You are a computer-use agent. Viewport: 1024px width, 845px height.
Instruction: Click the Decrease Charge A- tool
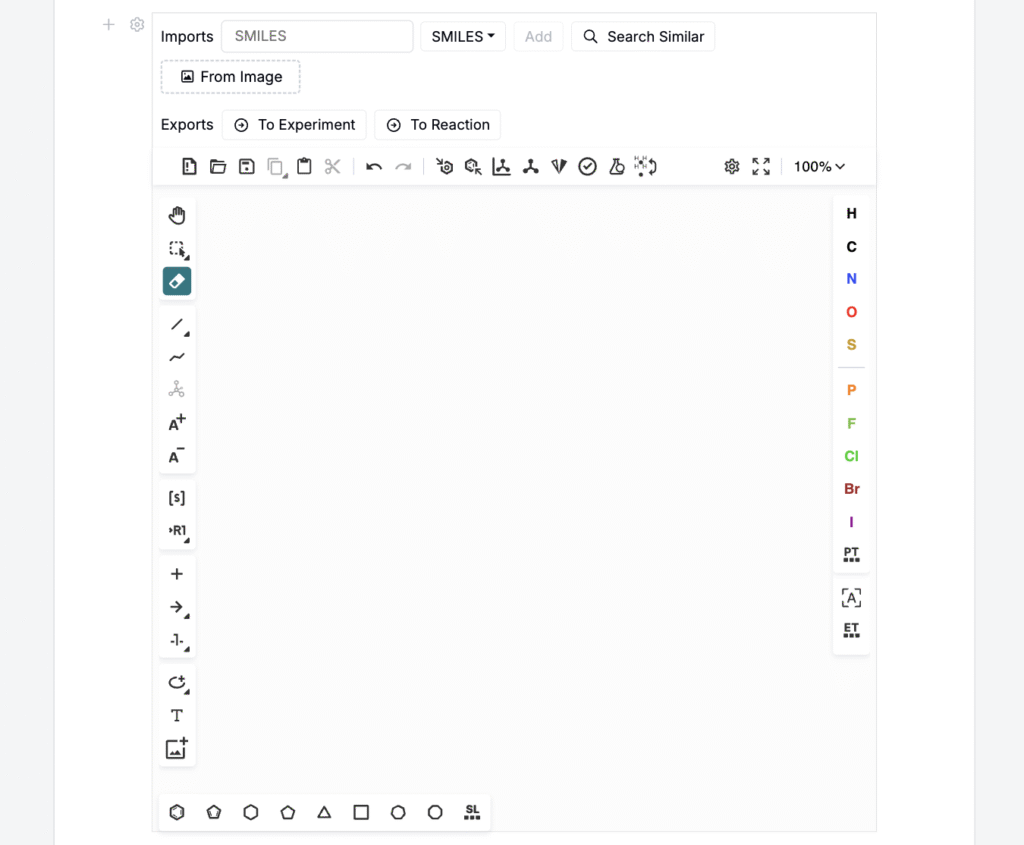pyautogui.click(x=177, y=456)
